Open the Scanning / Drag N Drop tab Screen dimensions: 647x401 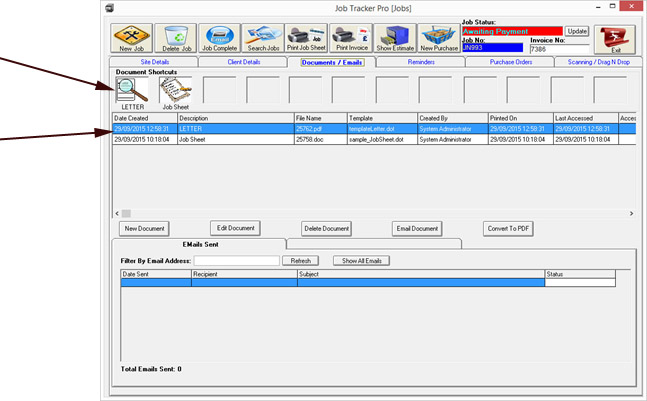pos(598,62)
